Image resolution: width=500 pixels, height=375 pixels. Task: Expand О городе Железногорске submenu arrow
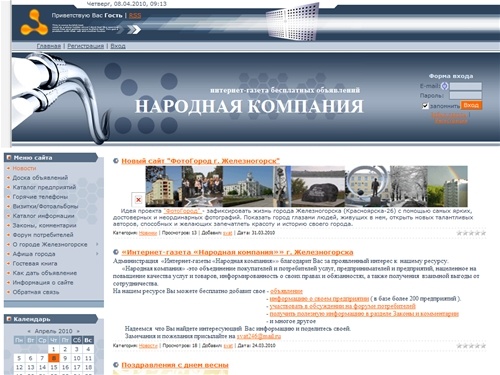pos(97,244)
